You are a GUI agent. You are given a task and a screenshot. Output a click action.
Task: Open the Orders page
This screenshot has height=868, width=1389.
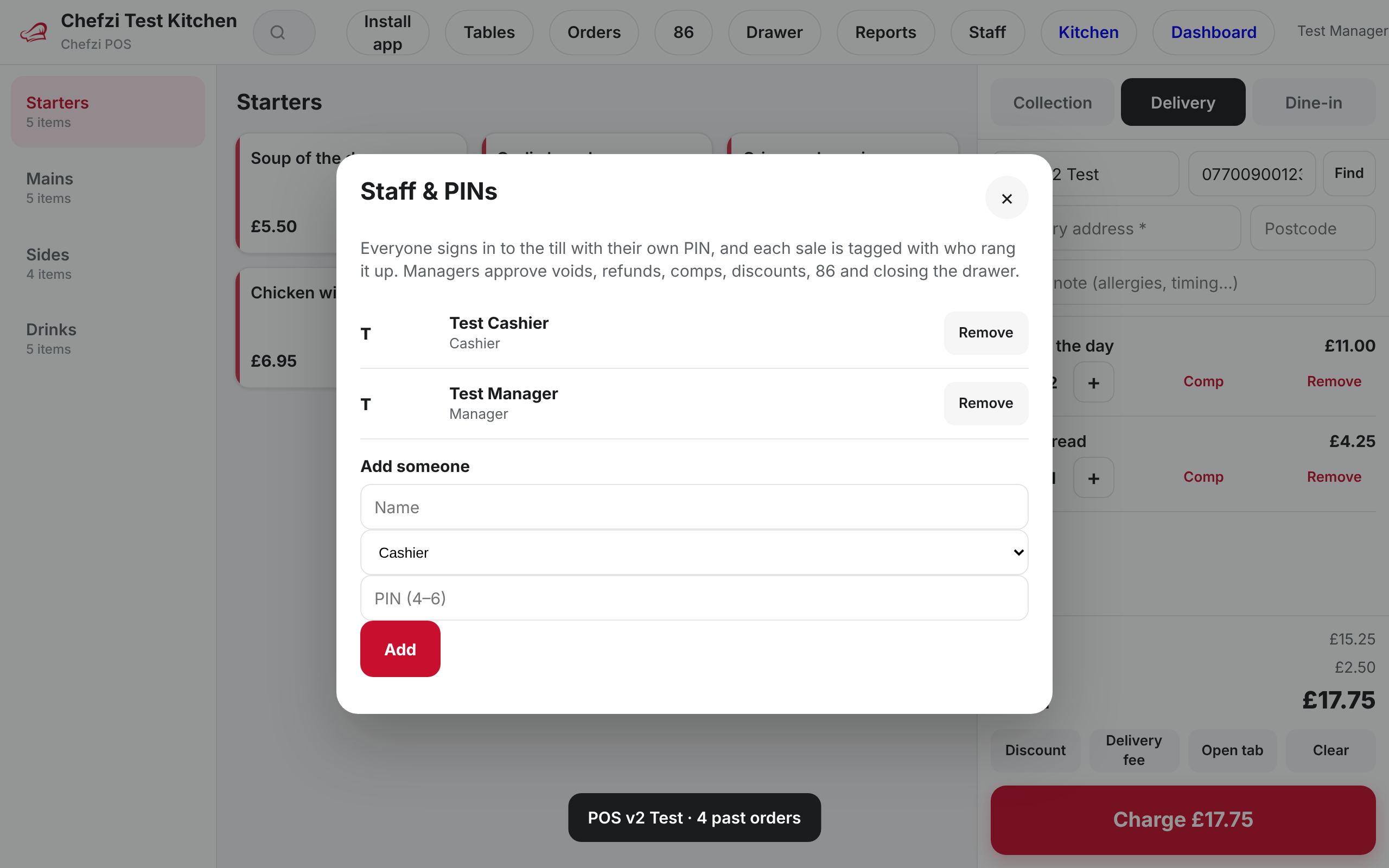[x=594, y=32]
